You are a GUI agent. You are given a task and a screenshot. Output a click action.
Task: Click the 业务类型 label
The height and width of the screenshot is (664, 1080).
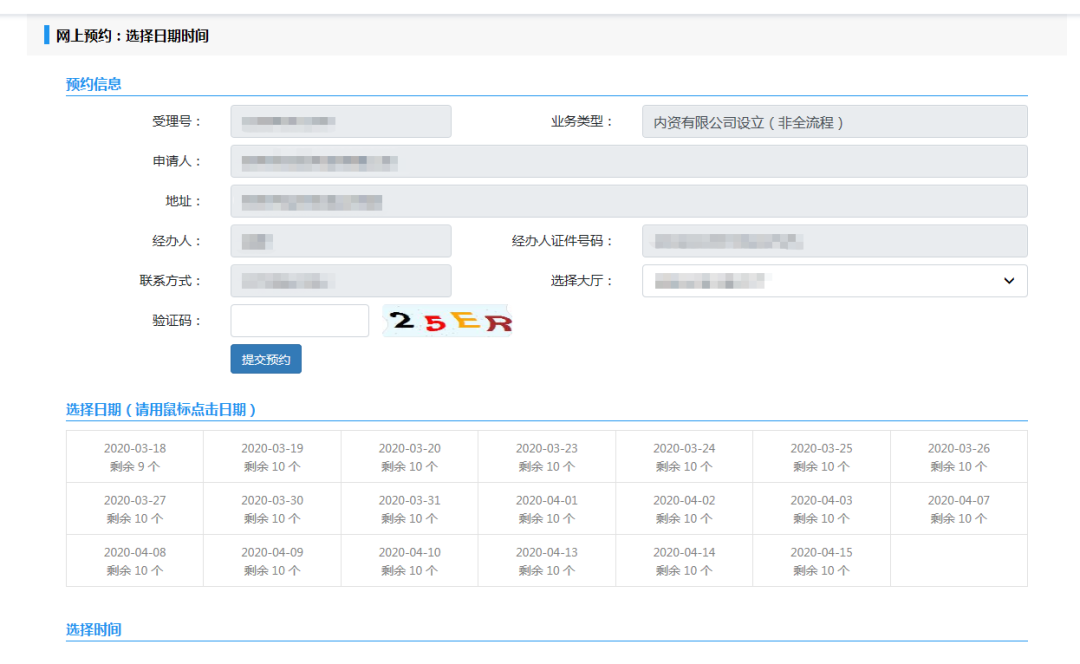581,122
